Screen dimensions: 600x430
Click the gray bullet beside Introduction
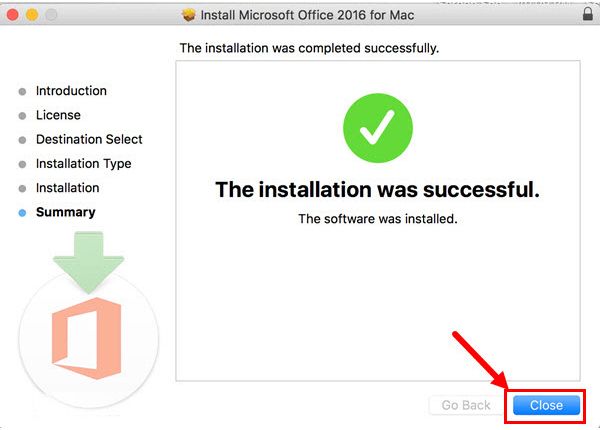(22, 91)
